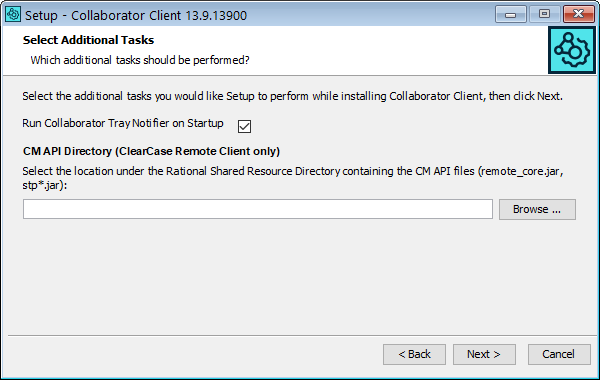Image resolution: width=600 pixels, height=380 pixels.
Task: Proceed with the Next > button
Action: tap(484, 354)
